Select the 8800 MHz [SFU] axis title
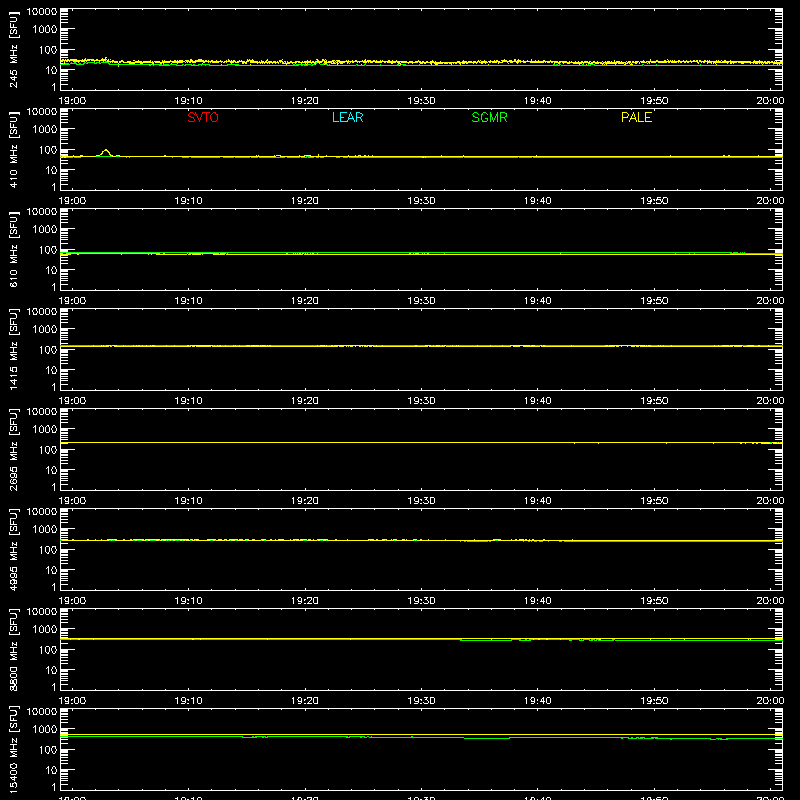 coord(13,649)
